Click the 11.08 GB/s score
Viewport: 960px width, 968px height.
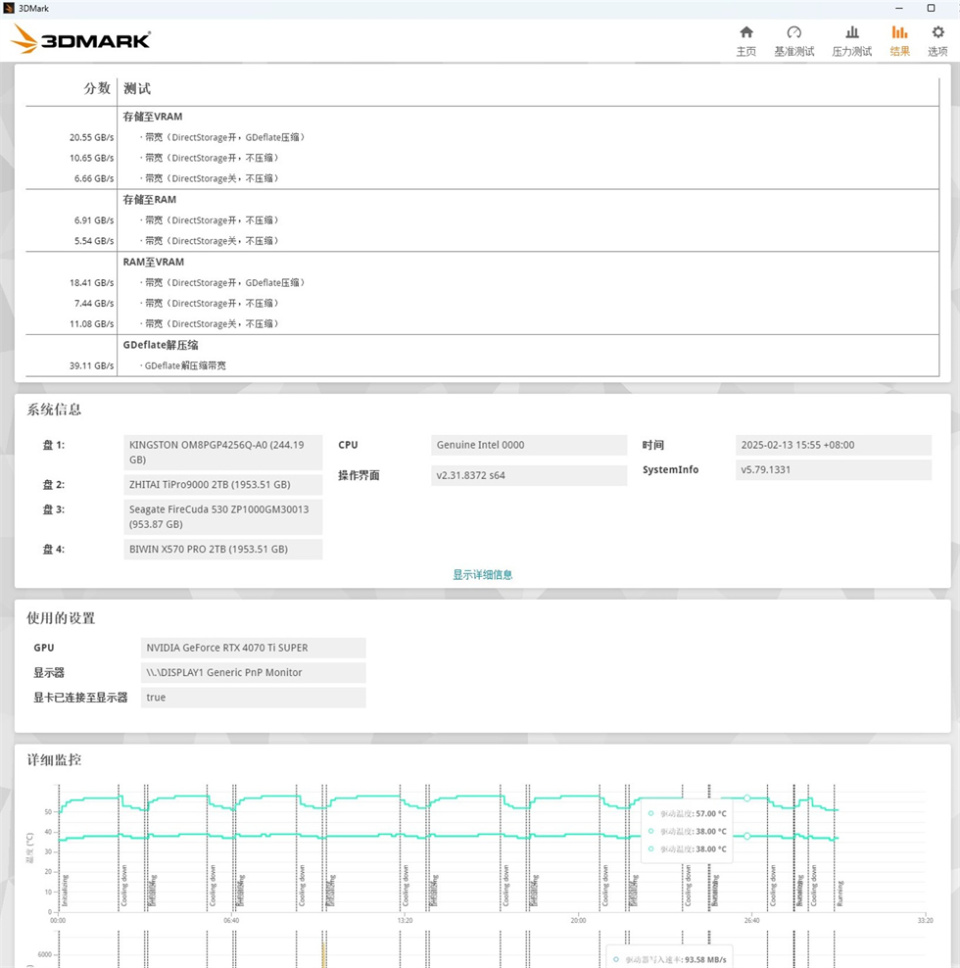click(x=91, y=323)
